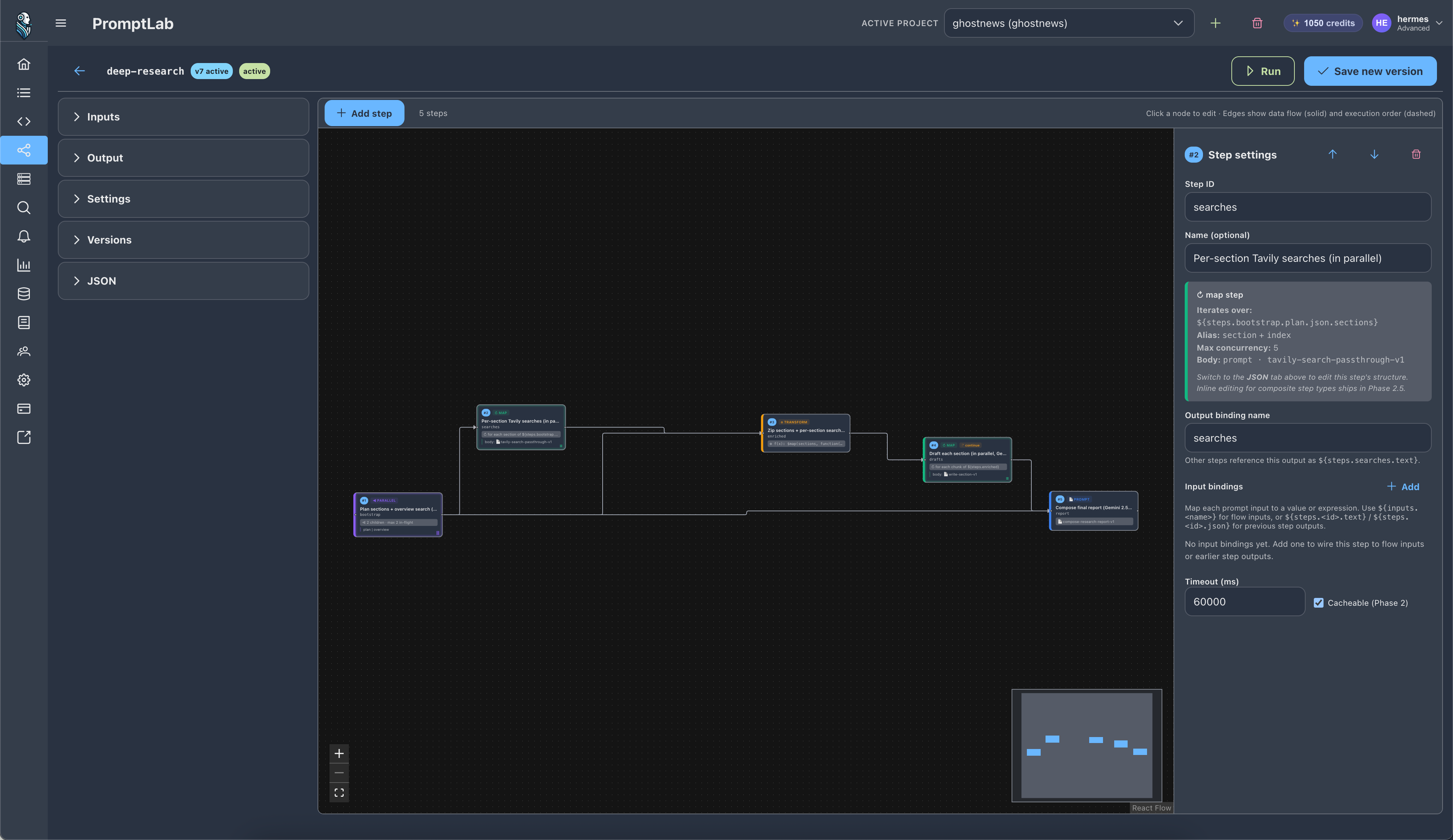Expand the Inputs section
This screenshot has width=1453, height=840.
(x=183, y=117)
